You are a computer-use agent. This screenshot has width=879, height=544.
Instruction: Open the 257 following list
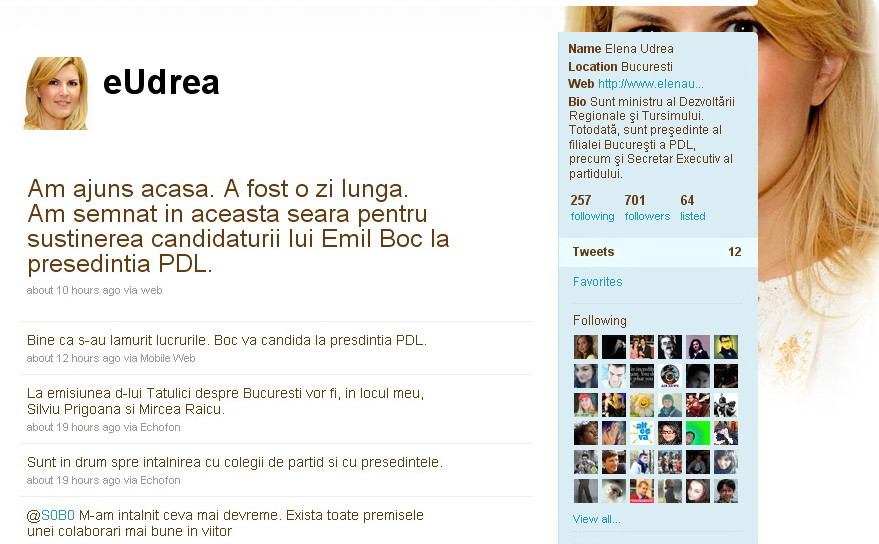click(x=592, y=208)
